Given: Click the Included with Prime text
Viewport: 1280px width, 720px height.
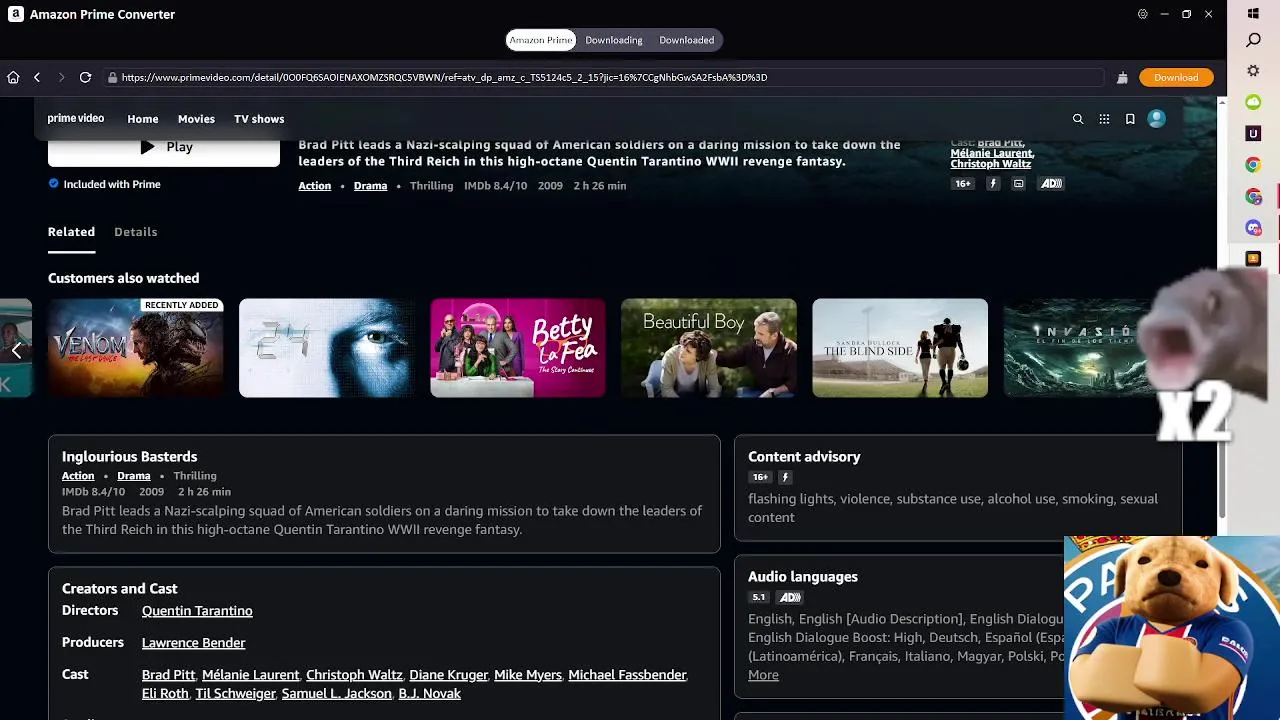Looking at the screenshot, I should (112, 184).
